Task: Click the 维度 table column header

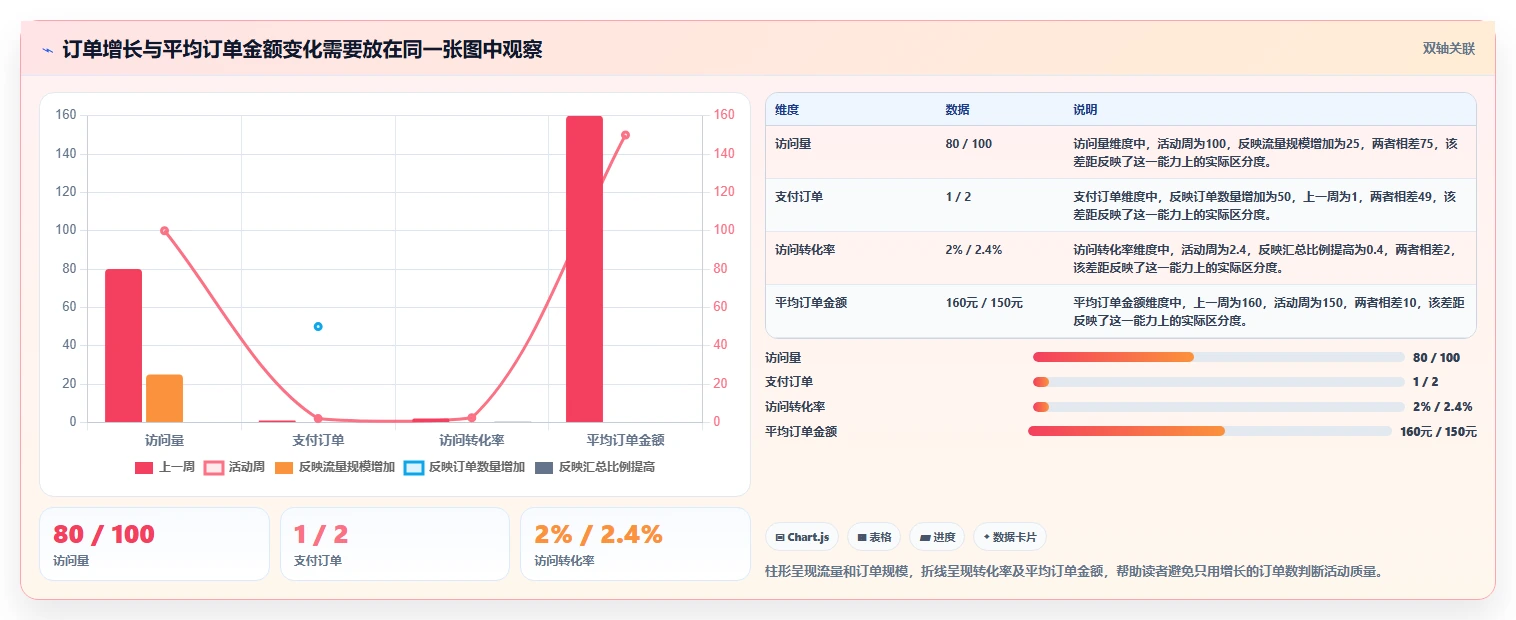Action: [787, 109]
